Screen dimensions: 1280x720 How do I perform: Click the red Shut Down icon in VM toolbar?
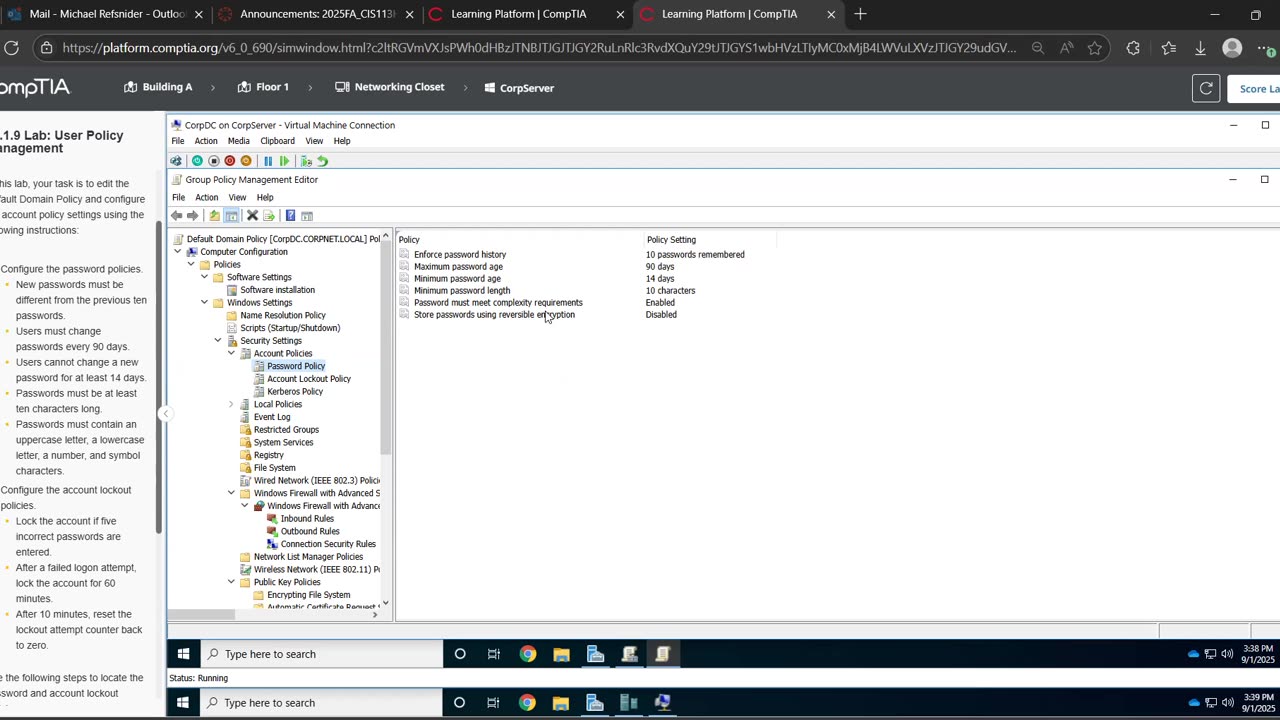pyautogui.click(x=229, y=161)
